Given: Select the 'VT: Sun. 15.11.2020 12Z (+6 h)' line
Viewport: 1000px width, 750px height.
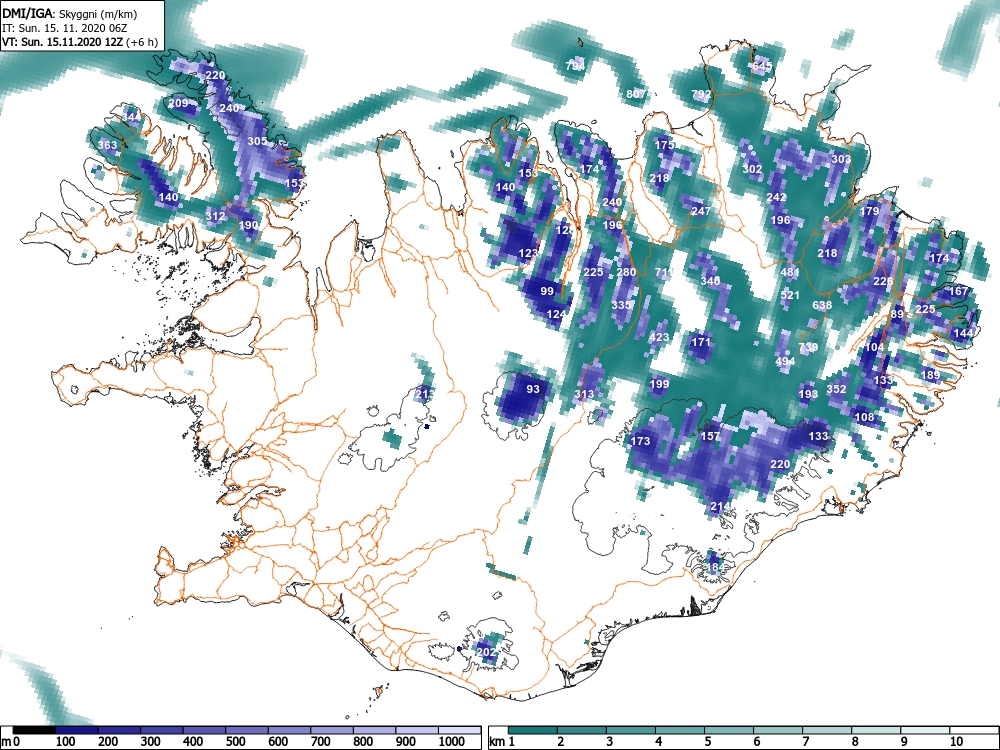Looking at the screenshot, I should [80, 43].
